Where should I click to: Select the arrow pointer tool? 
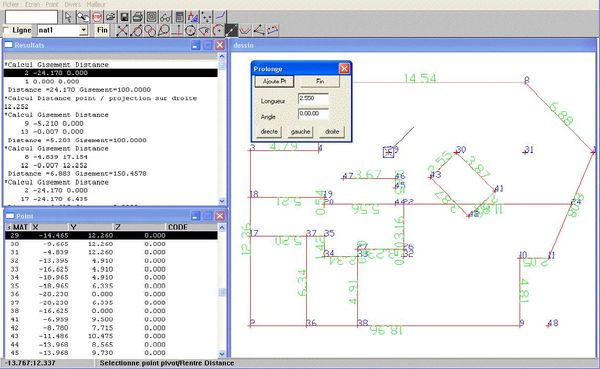tap(68, 17)
